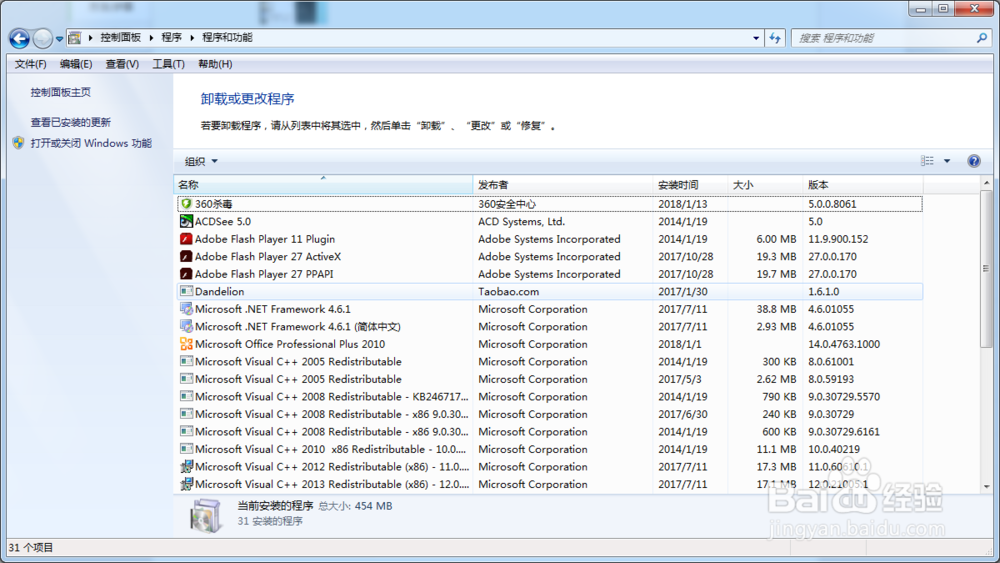Select Microsoft Office Professional Plus 2010 name
Viewport: 1000px width, 563px height.
290,344
